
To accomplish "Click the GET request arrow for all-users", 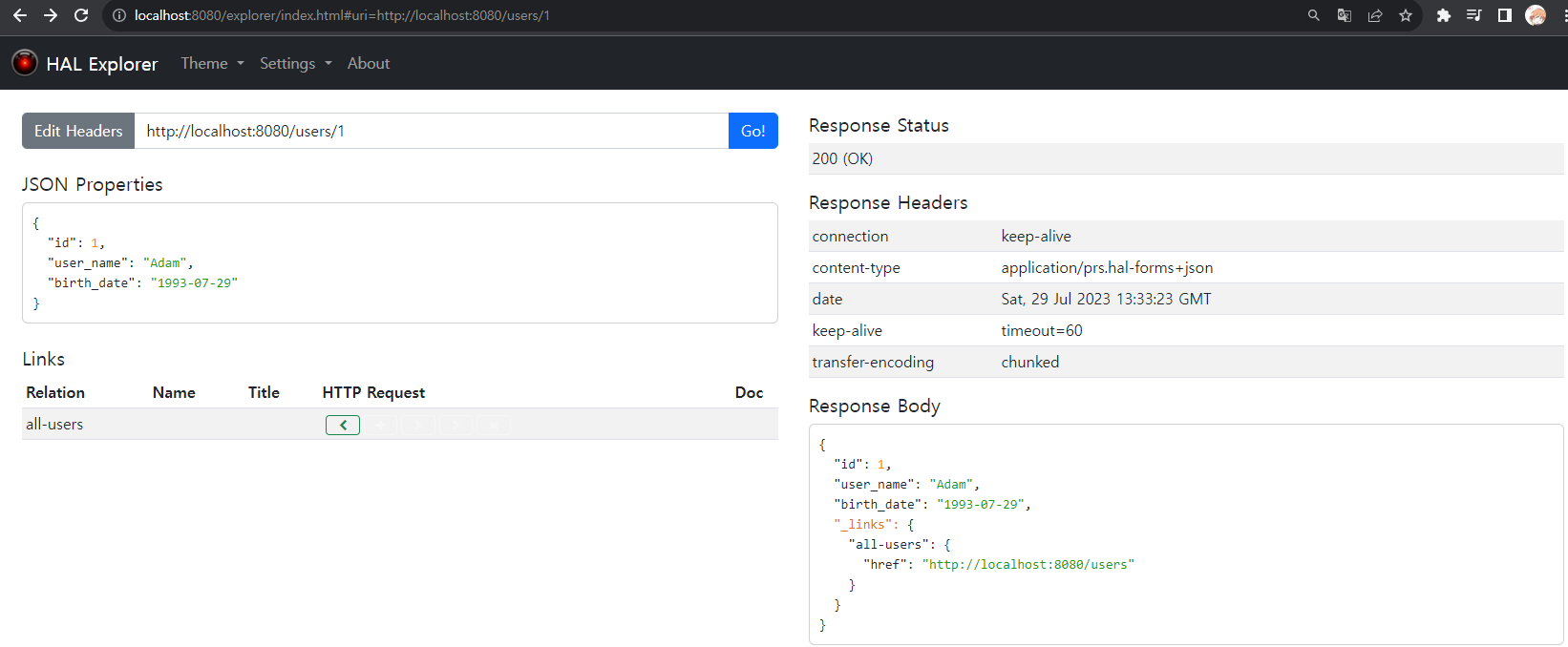I will point(342,425).
